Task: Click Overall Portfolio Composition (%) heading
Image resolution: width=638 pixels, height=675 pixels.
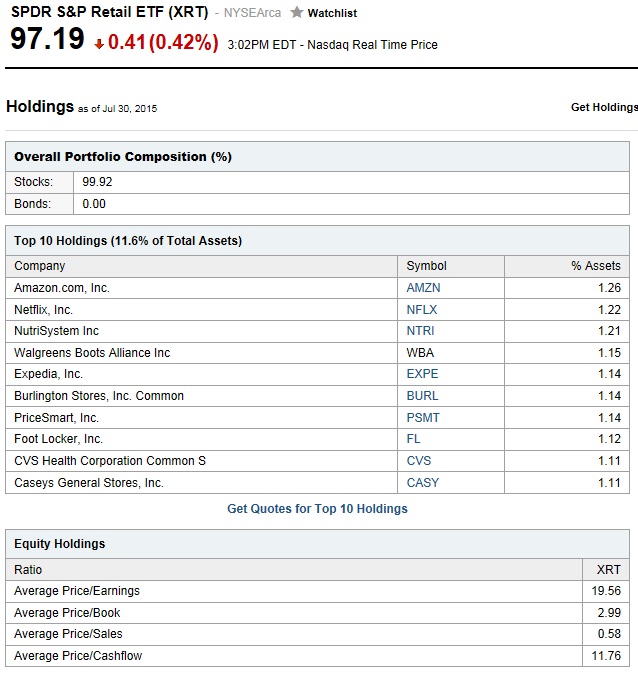Action: click(123, 157)
